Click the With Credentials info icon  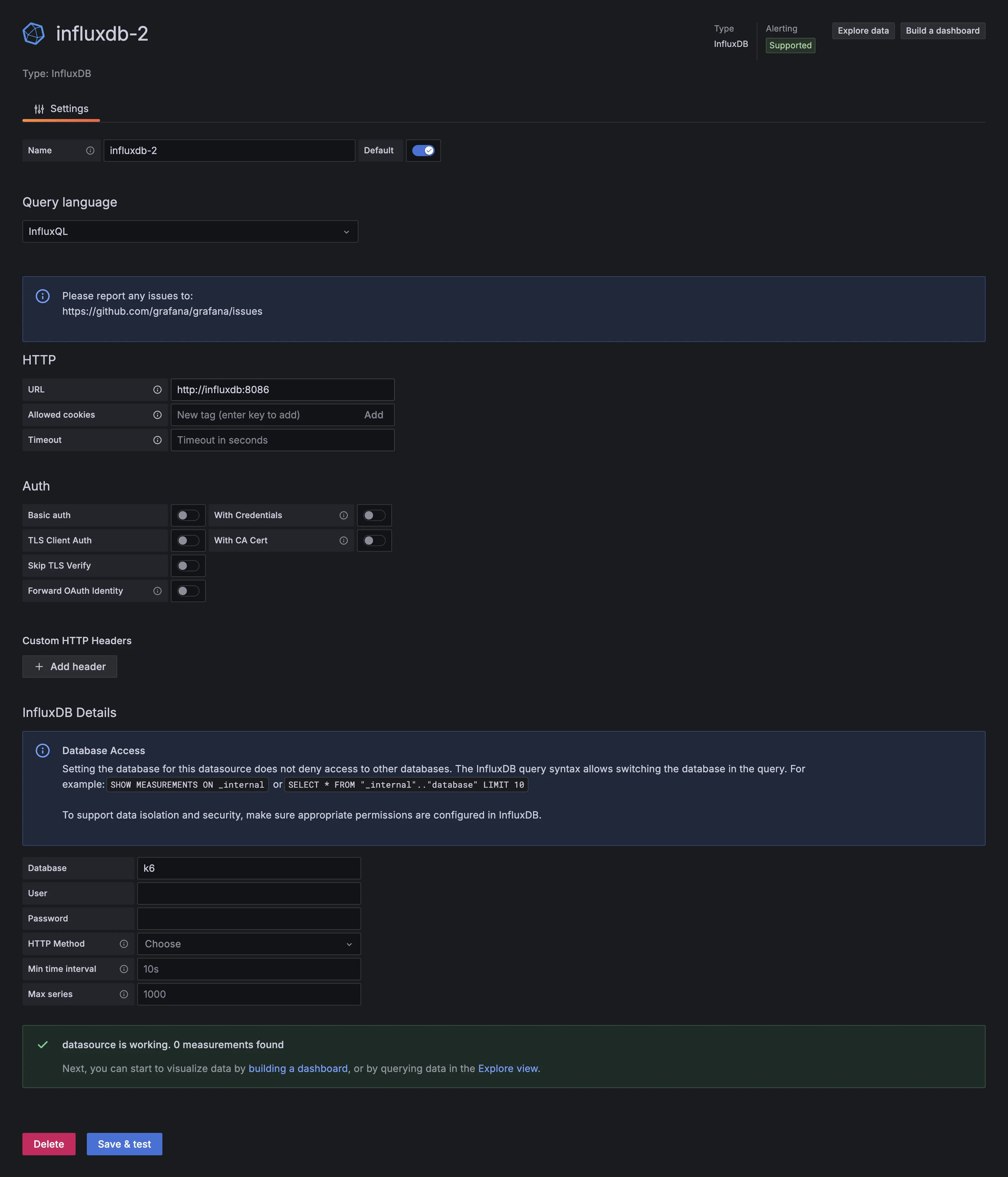(x=344, y=515)
